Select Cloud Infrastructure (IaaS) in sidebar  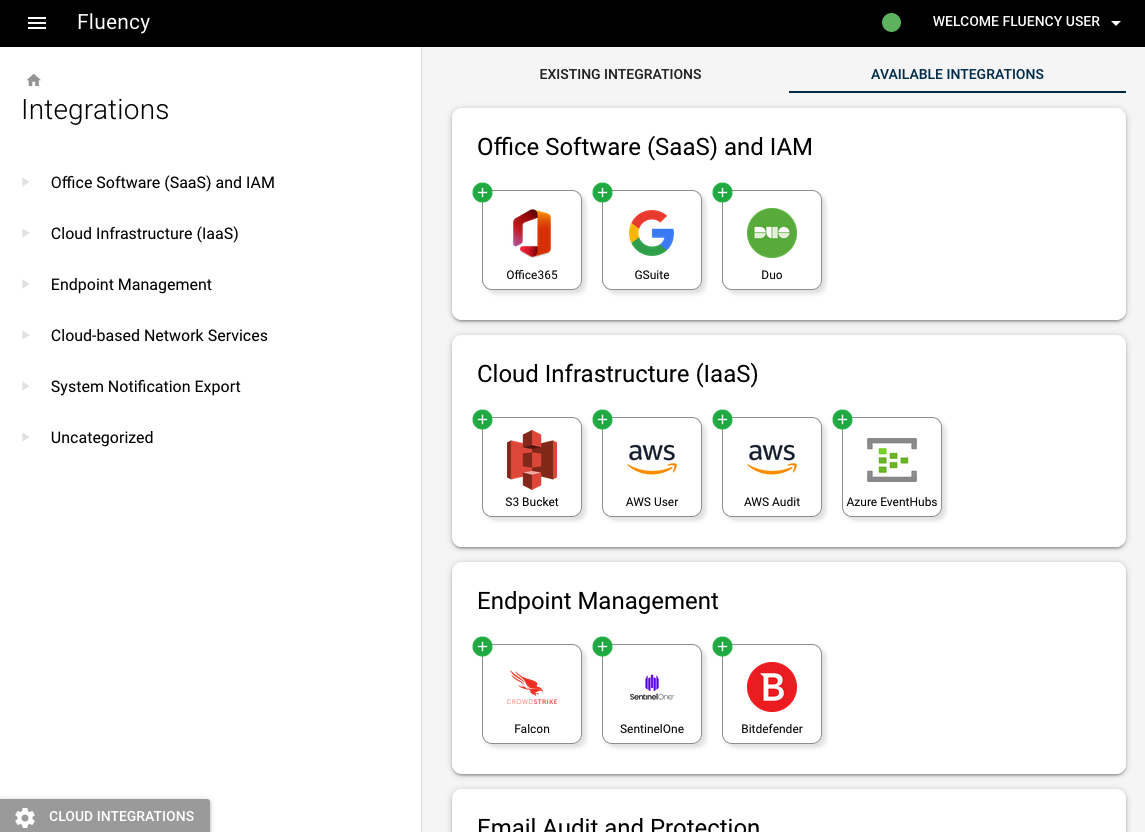(x=145, y=234)
